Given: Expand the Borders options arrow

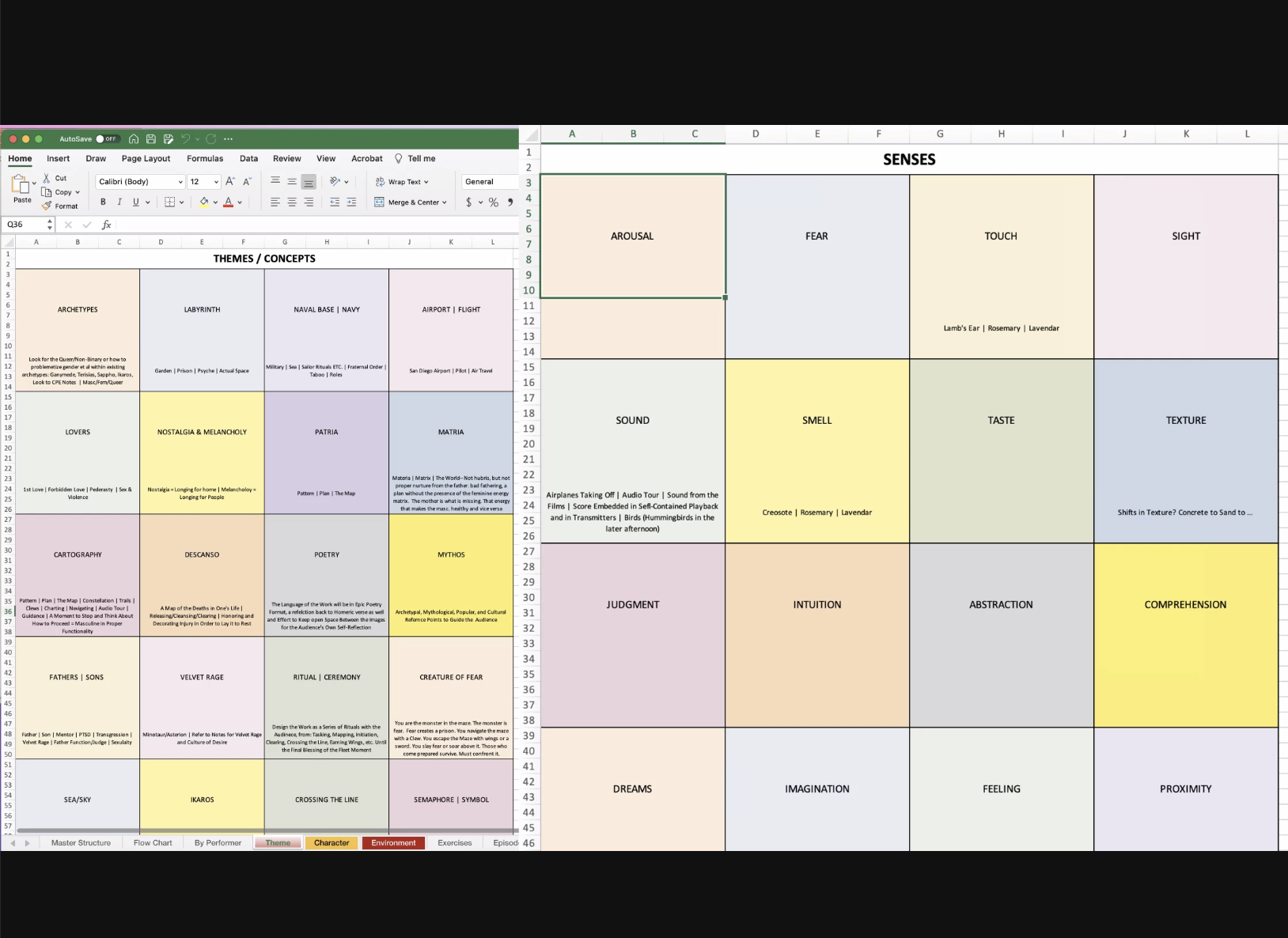Looking at the screenshot, I should tap(182, 202).
